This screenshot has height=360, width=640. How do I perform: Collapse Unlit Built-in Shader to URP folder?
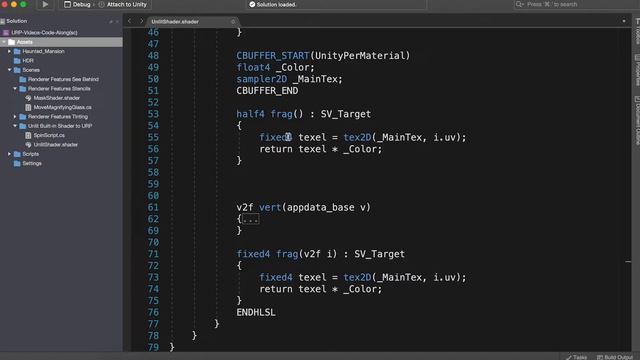[x=15, y=126]
